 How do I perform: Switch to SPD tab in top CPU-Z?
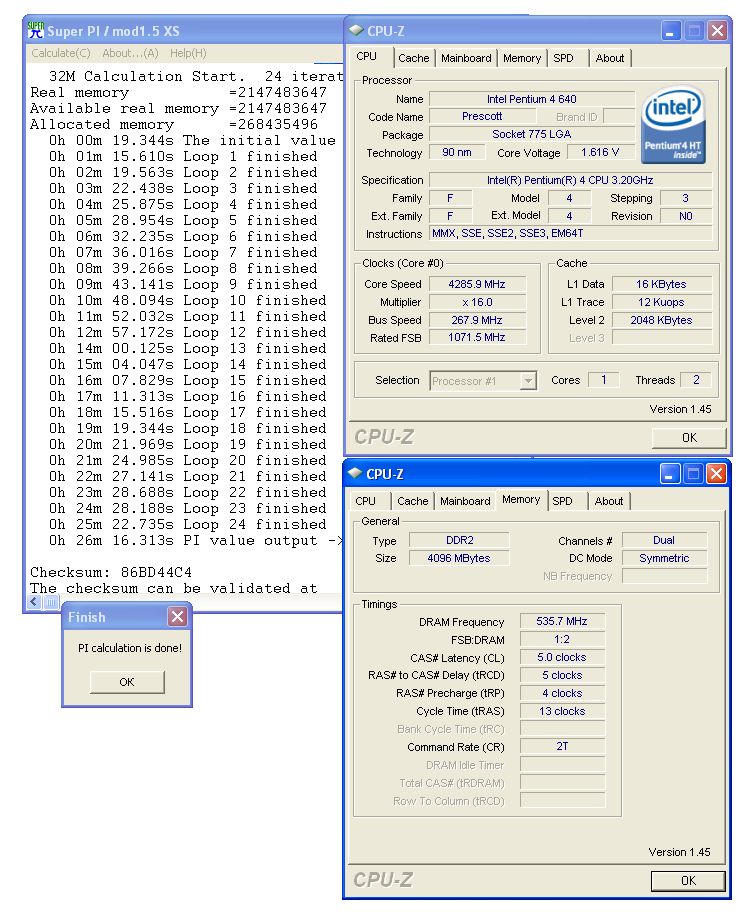click(563, 58)
